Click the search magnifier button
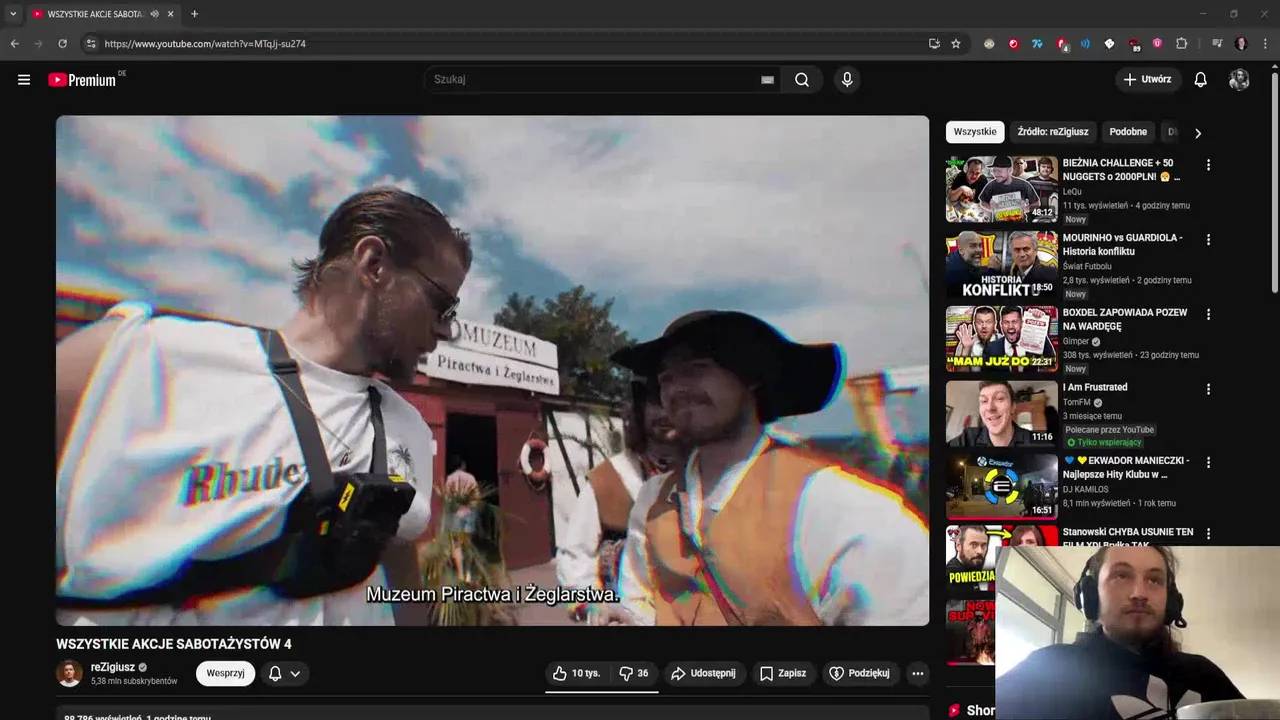Image resolution: width=1280 pixels, height=720 pixels. pos(802,80)
